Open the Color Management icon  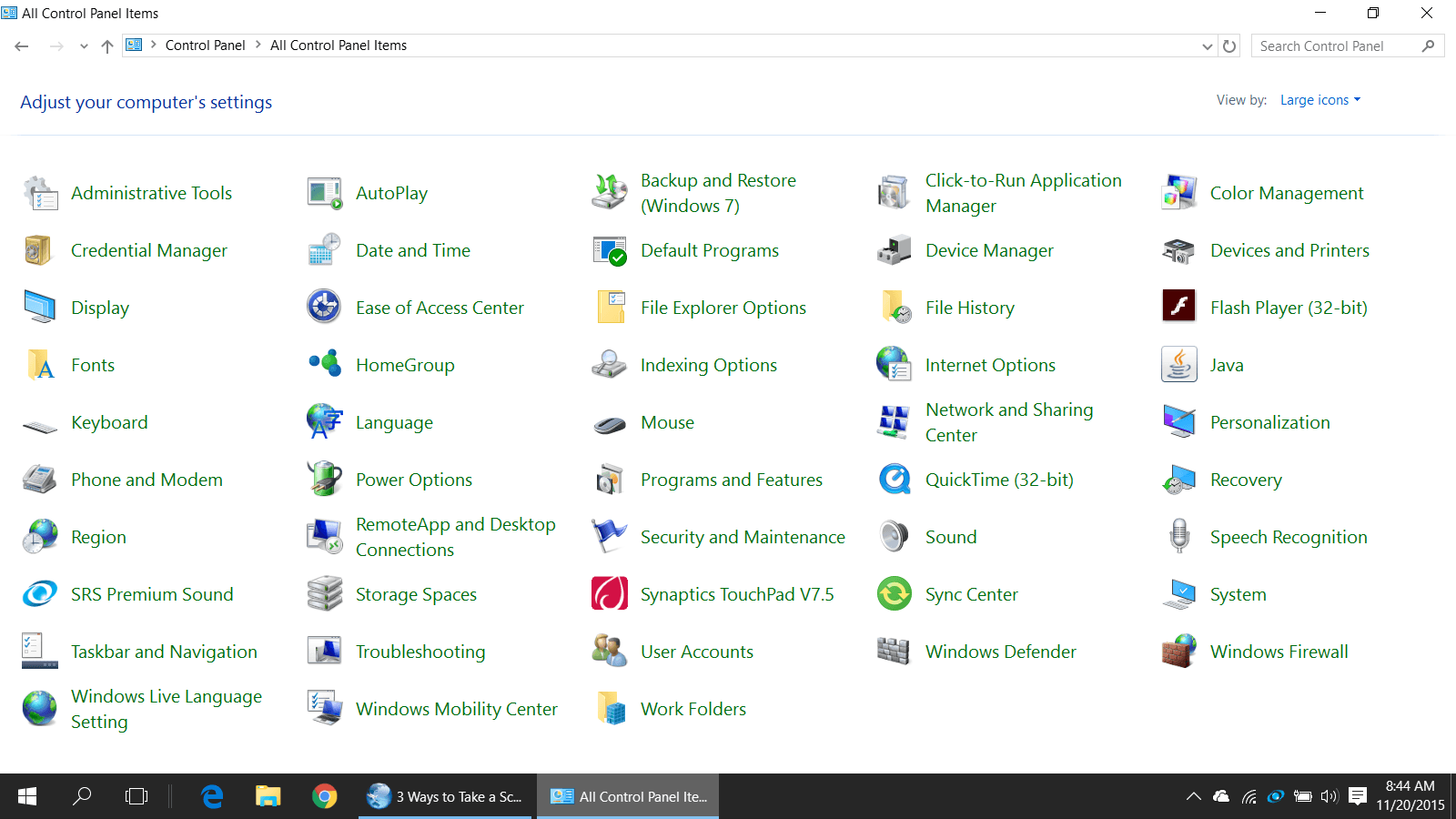pos(1179,193)
